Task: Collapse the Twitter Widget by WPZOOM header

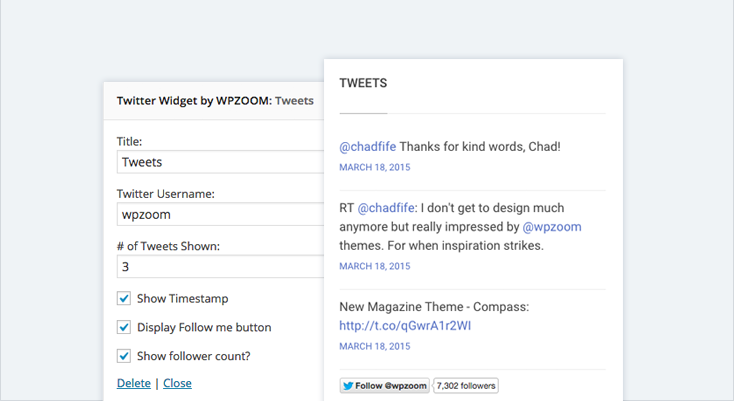Action: pos(214,101)
